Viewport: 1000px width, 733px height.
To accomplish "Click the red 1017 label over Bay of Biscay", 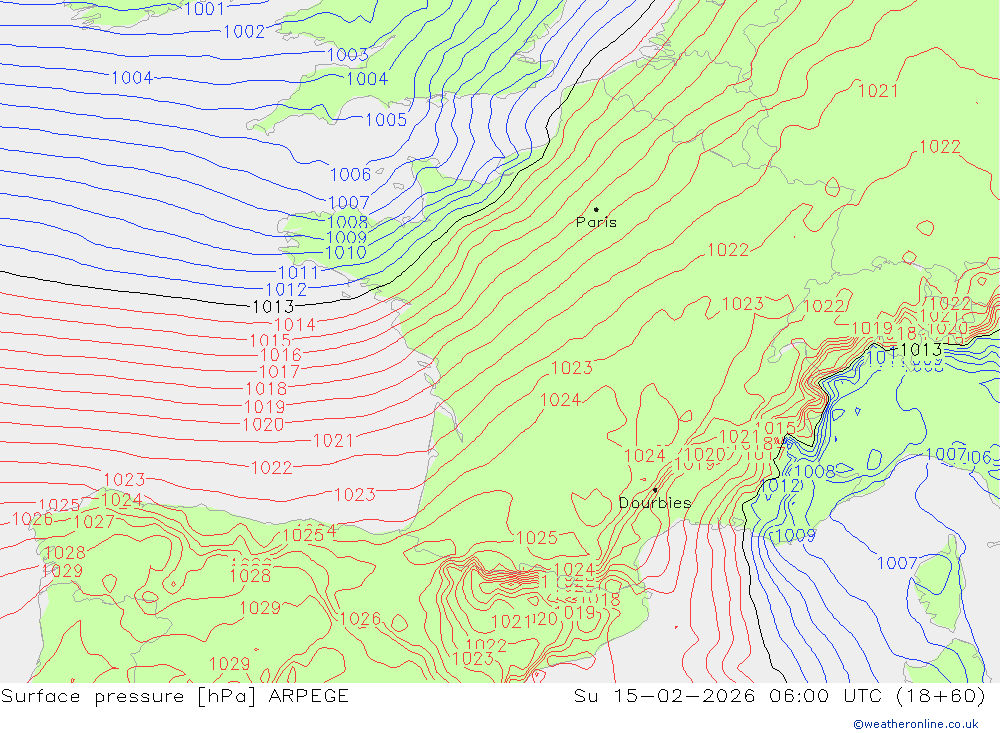I will 279,371.
